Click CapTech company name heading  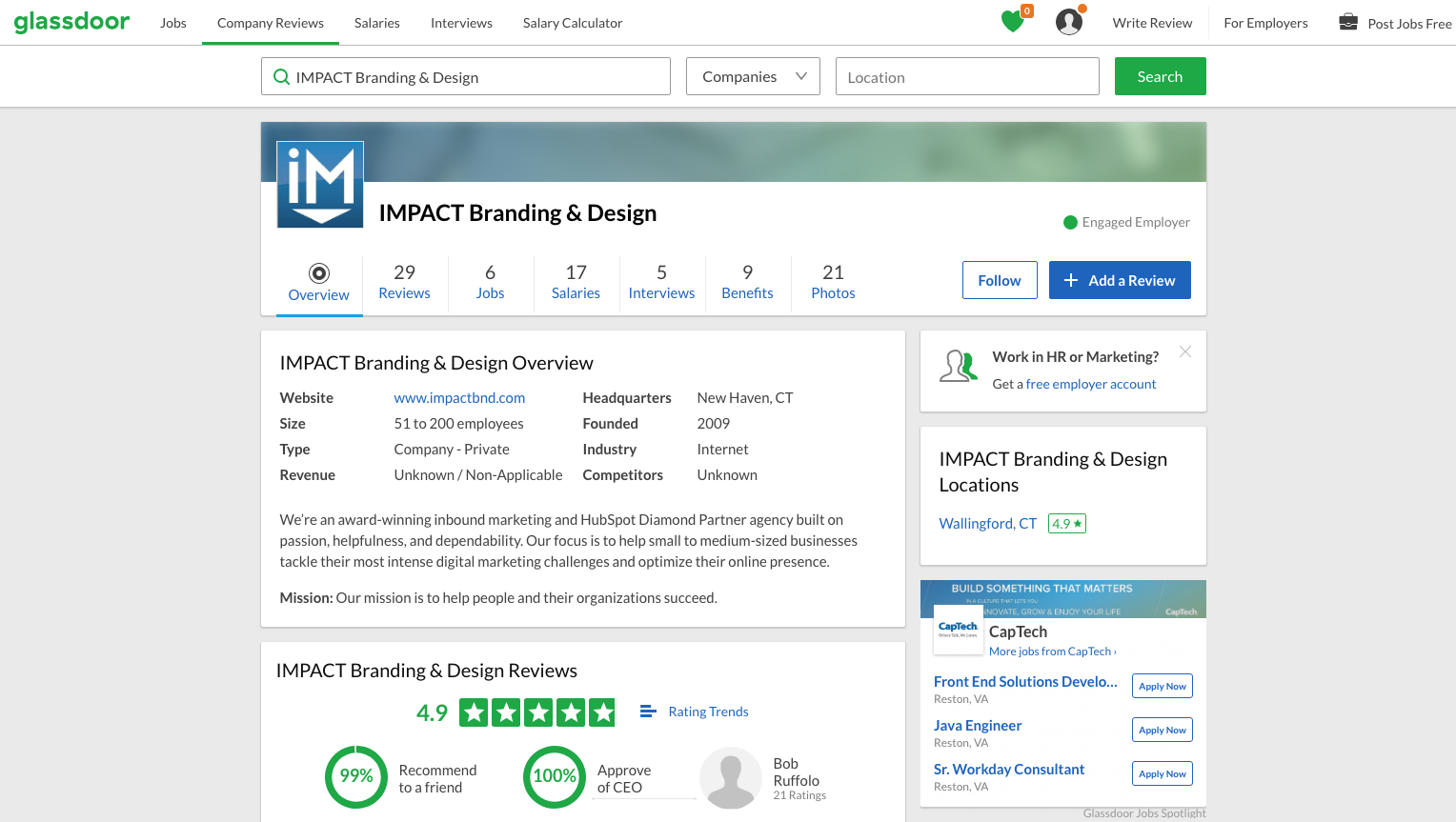(1018, 632)
